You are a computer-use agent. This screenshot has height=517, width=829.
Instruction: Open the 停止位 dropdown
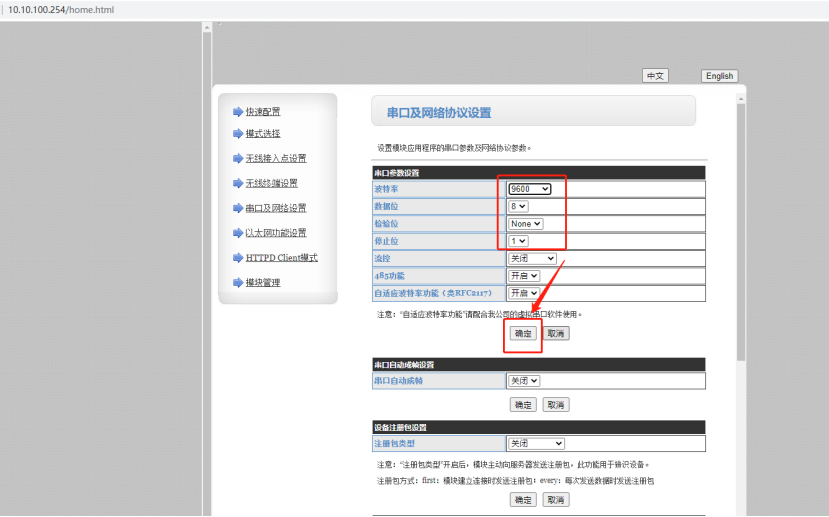518,241
